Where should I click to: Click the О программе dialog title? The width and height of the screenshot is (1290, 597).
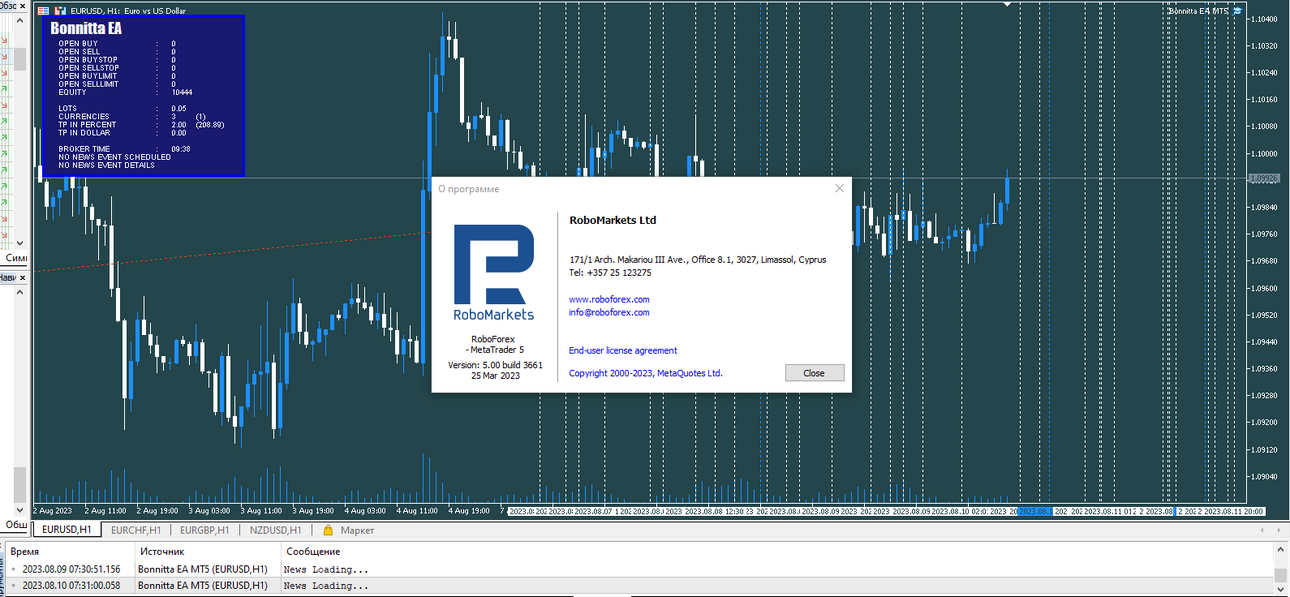pos(468,189)
